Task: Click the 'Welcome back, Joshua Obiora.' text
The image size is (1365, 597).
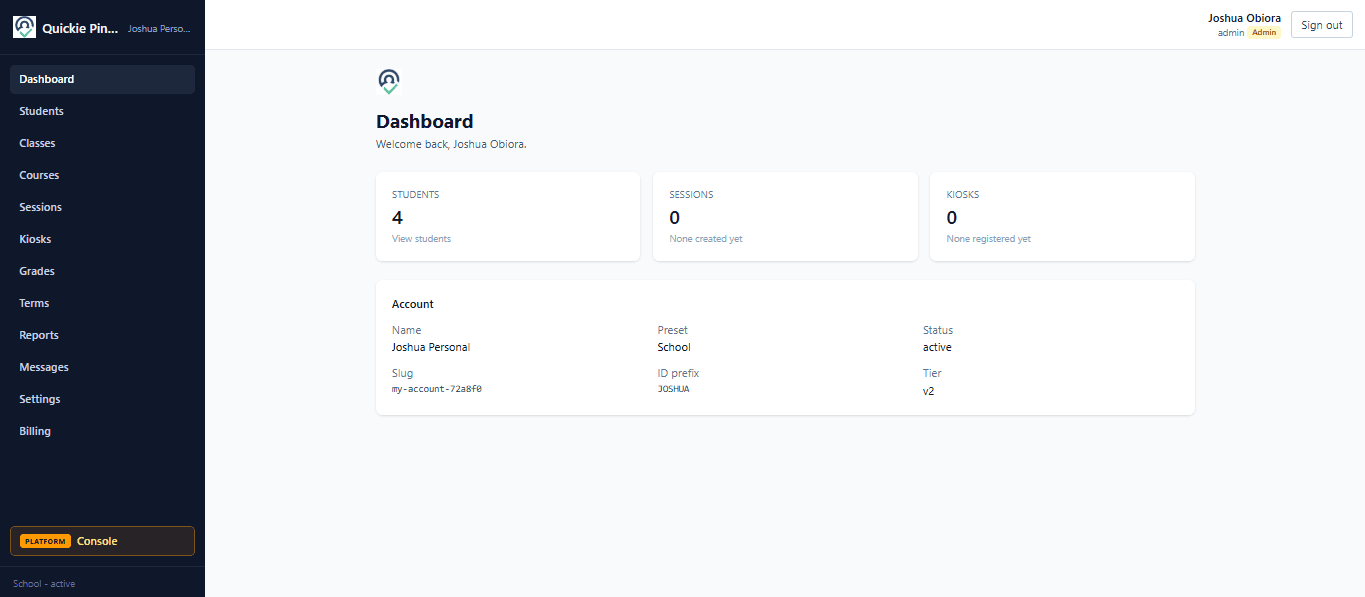Action: [x=451, y=144]
